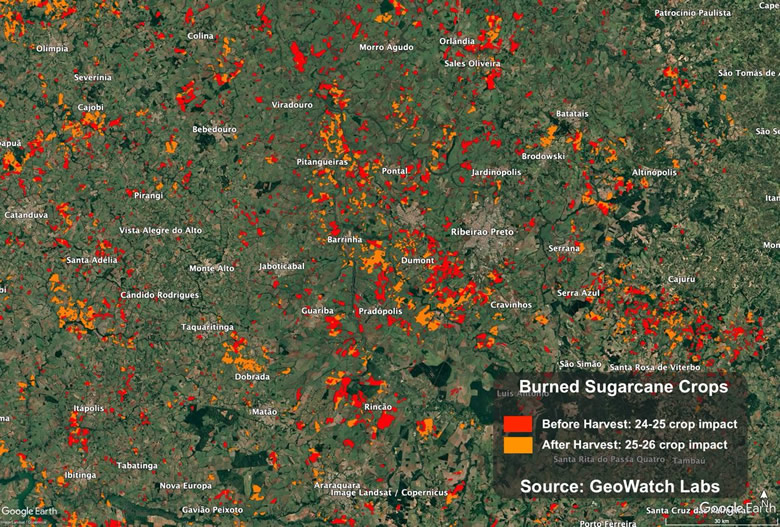
Task: Select the orange After Harvest legend swatch
Action: click(518, 444)
